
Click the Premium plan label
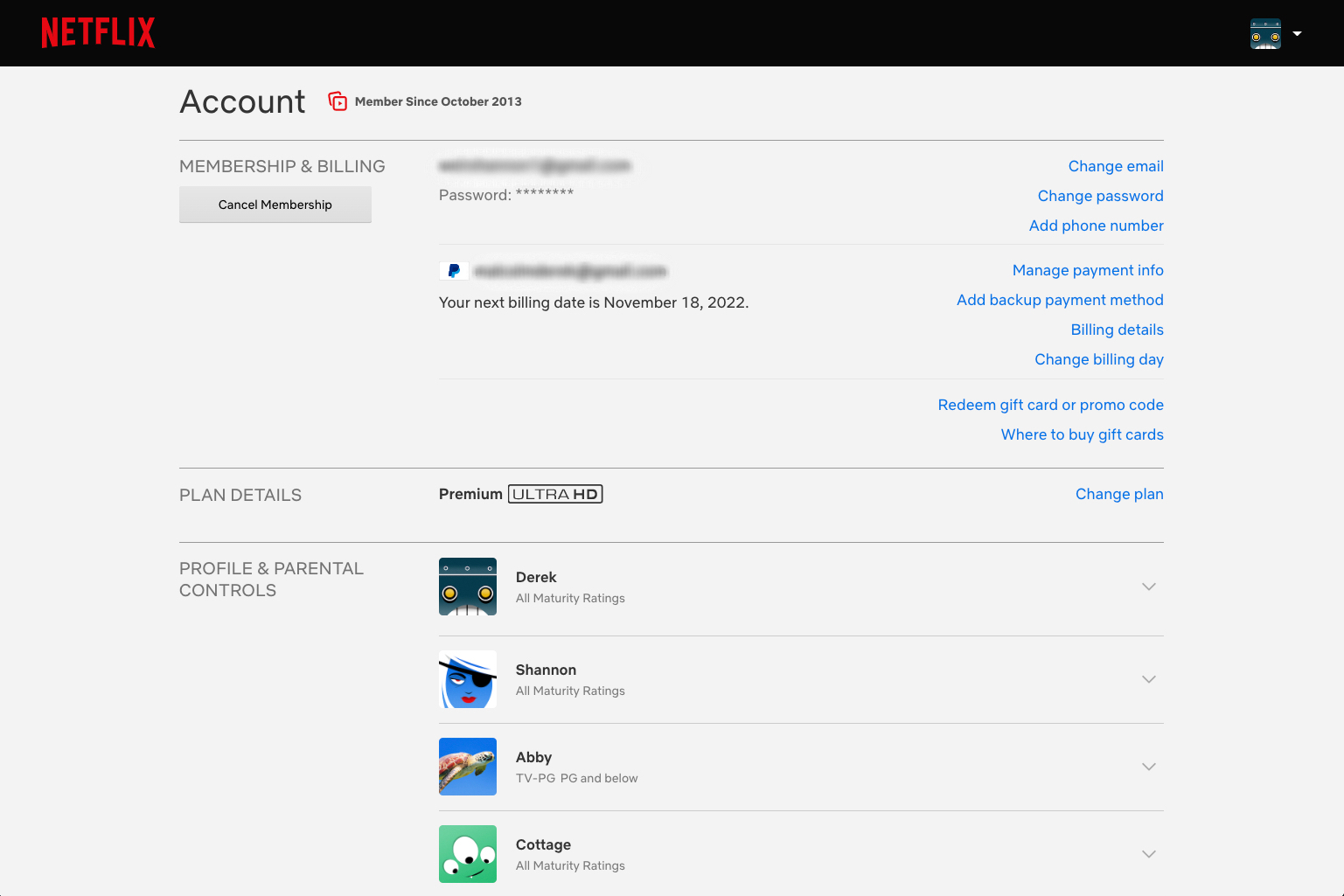click(x=470, y=494)
